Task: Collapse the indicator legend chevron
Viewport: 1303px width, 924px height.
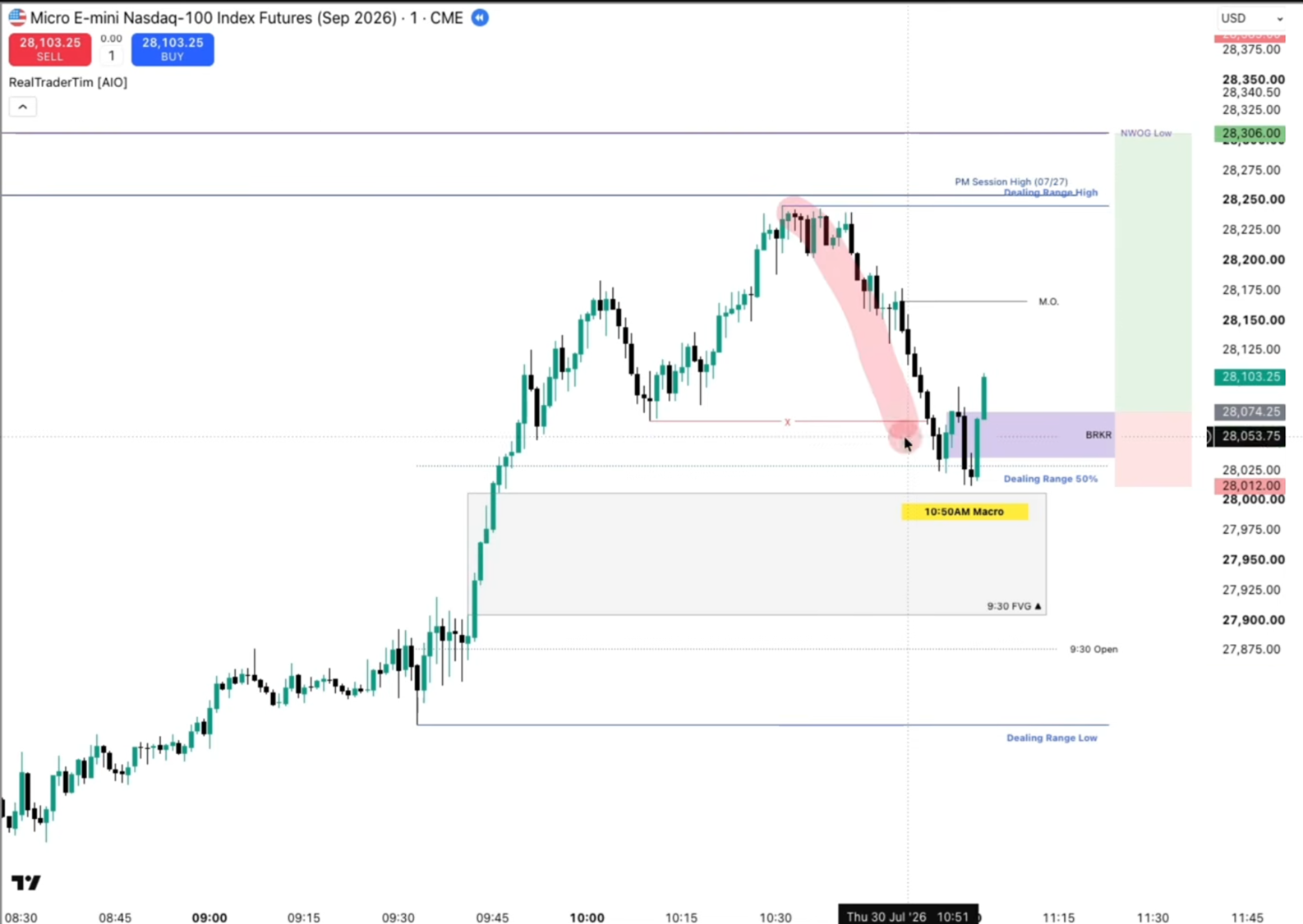Action: click(x=23, y=107)
